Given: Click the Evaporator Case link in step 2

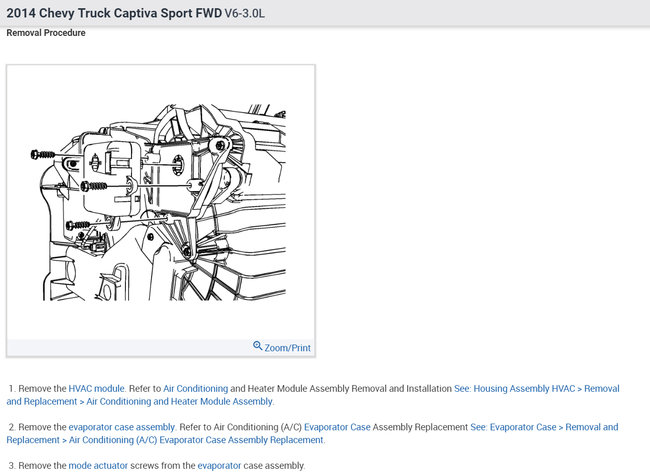Looking at the screenshot, I should click(337, 427).
